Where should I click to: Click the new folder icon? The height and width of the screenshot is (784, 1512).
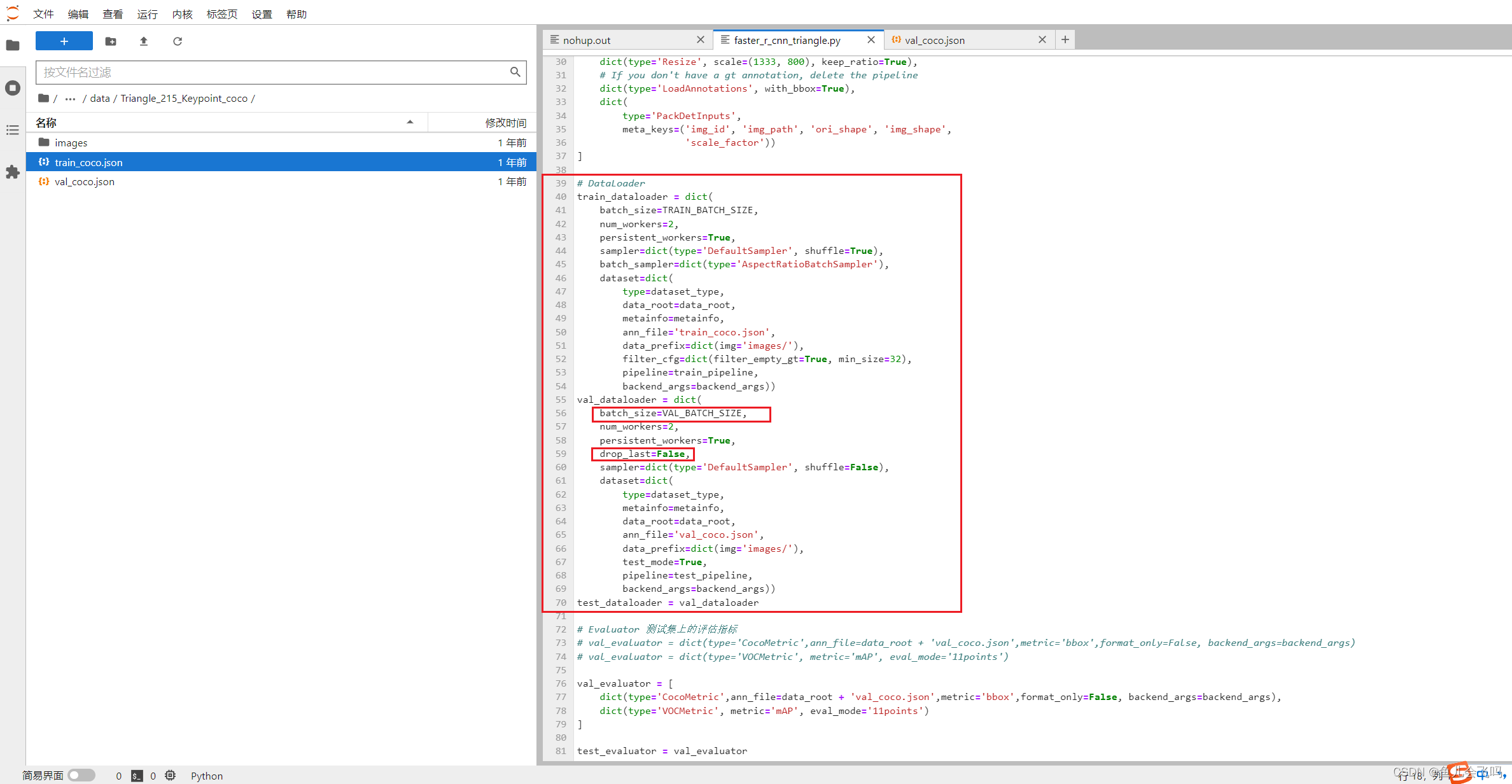pyautogui.click(x=111, y=41)
